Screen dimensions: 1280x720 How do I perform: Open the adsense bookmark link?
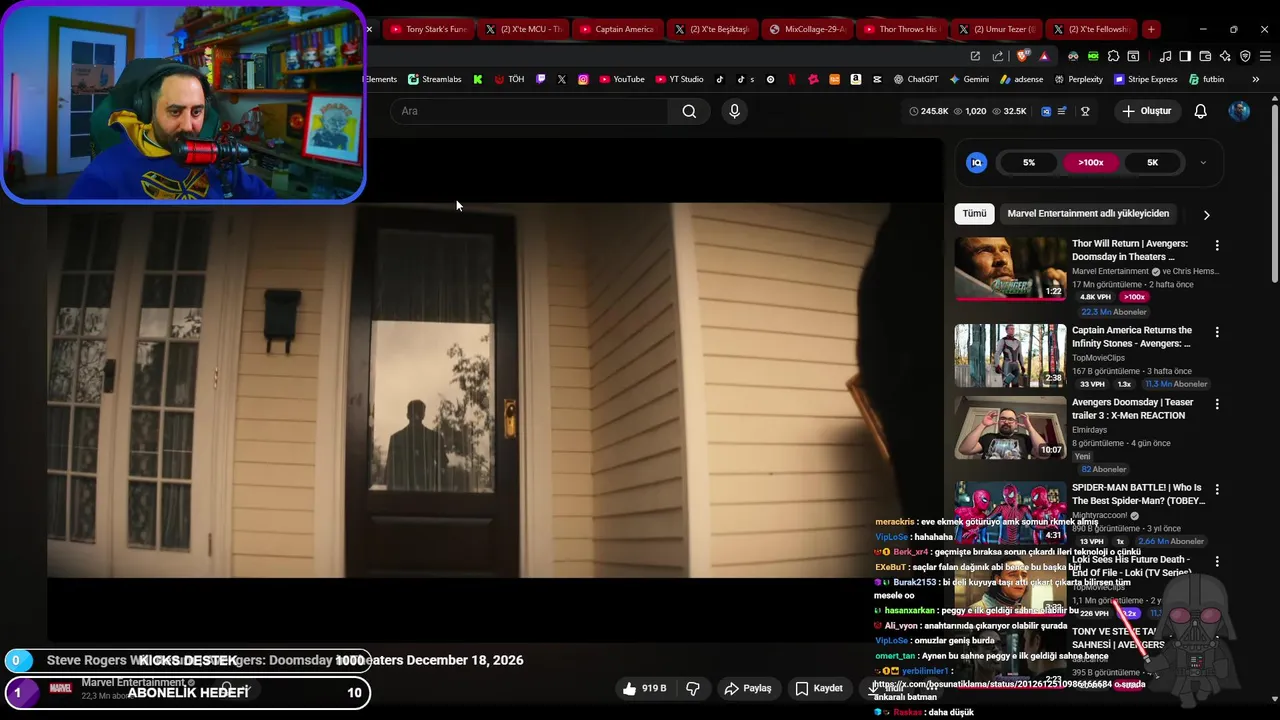tap(1021, 79)
